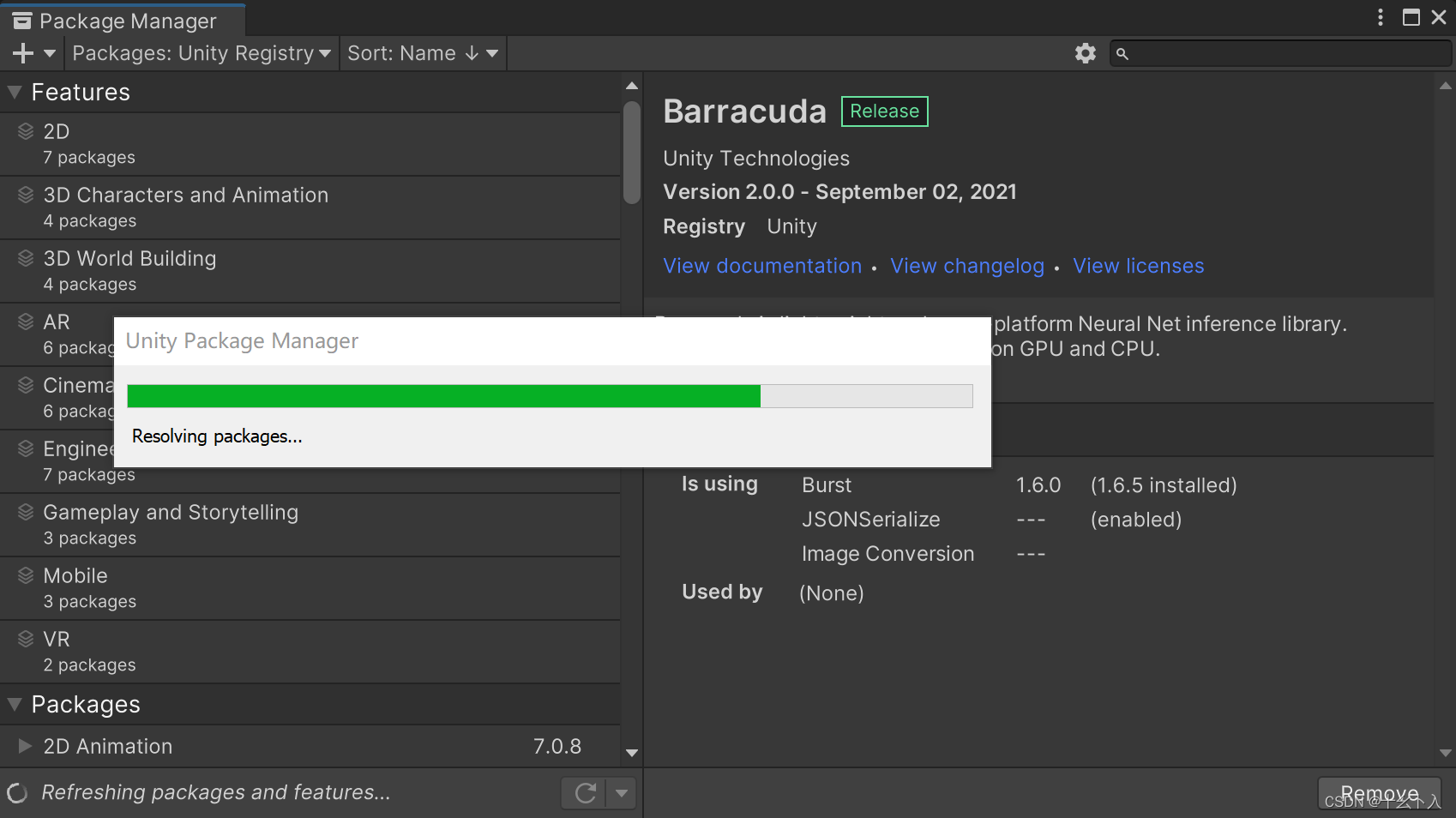Click the 7.0.8 version number
The height and width of the screenshot is (818, 1456).
557,746
